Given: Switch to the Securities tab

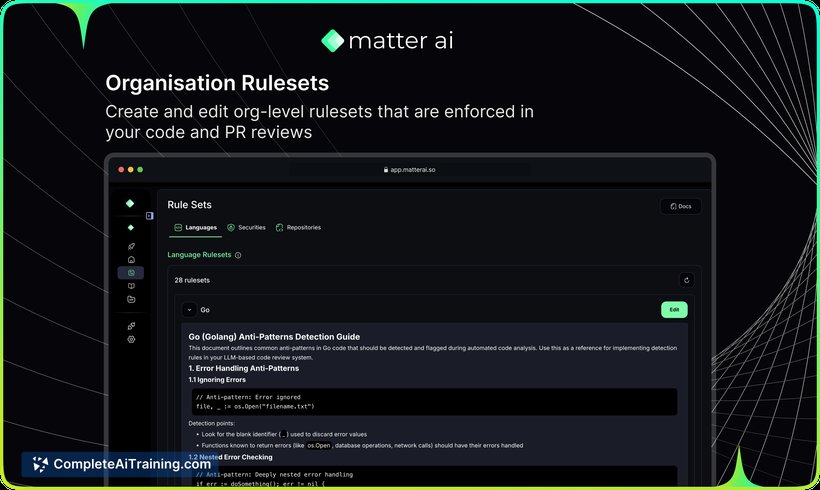Looking at the screenshot, I should click(x=246, y=227).
